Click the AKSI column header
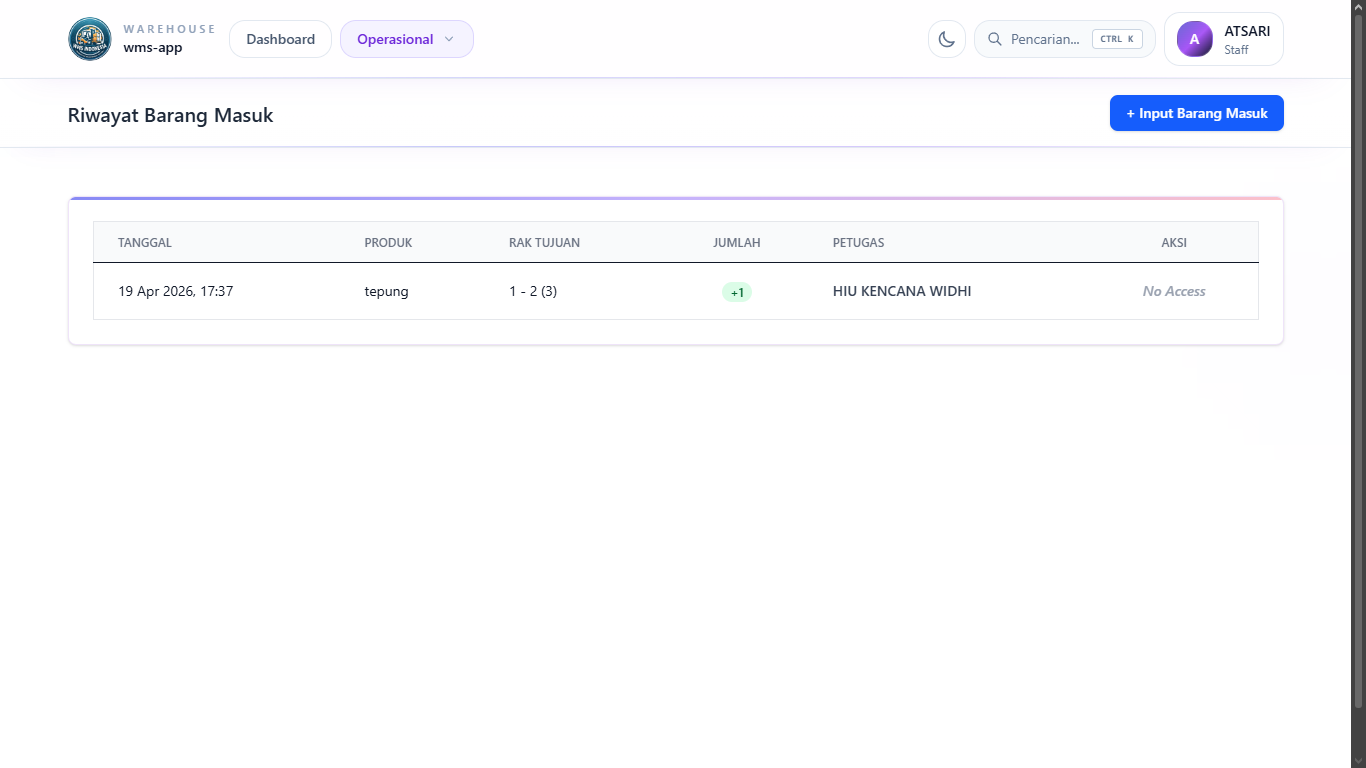The width and height of the screenshot is (1366, 768). pos(1174,243)
